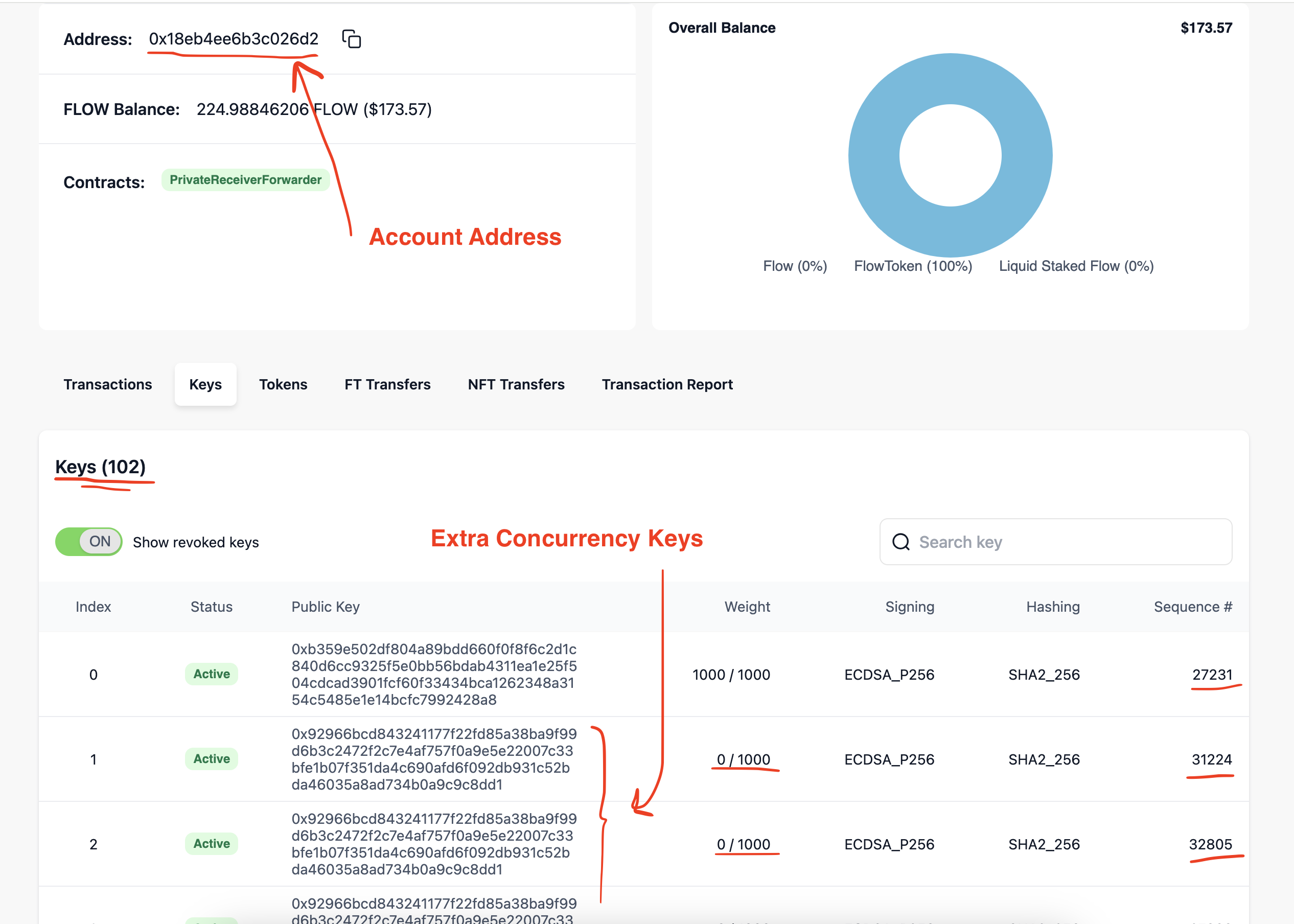1294x924 pixels.
Task: Click the Active badge for key index 0
Action: point(212,674)
